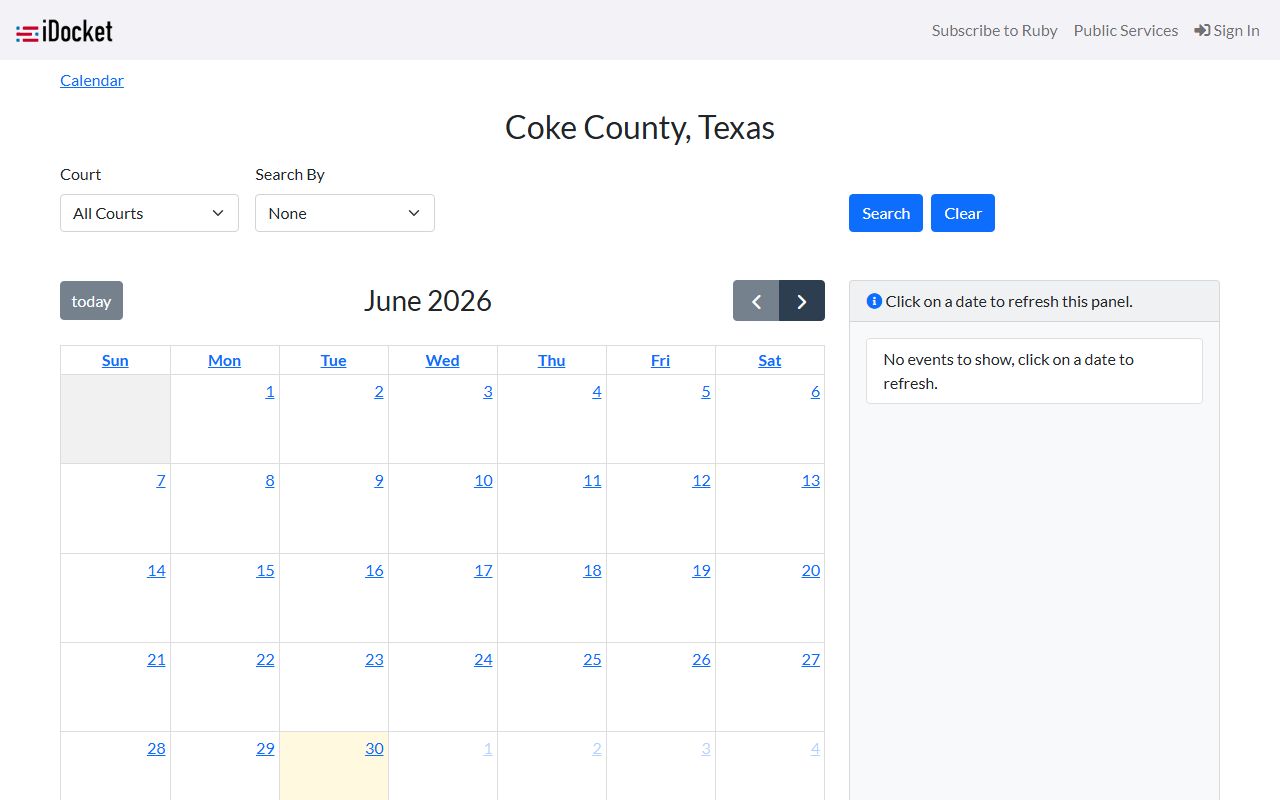The width and height of the screenshot is (1280, 800).
Task: Jump to today with the today button
Action: pos(91,301)
